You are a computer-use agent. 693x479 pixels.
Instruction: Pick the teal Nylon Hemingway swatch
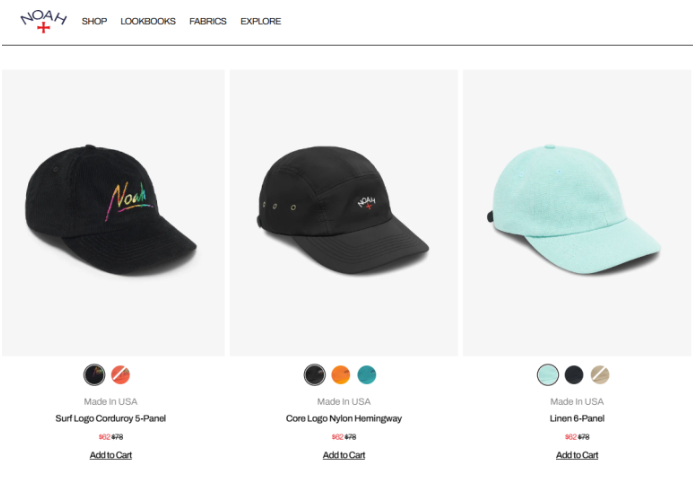click(367, 375)
